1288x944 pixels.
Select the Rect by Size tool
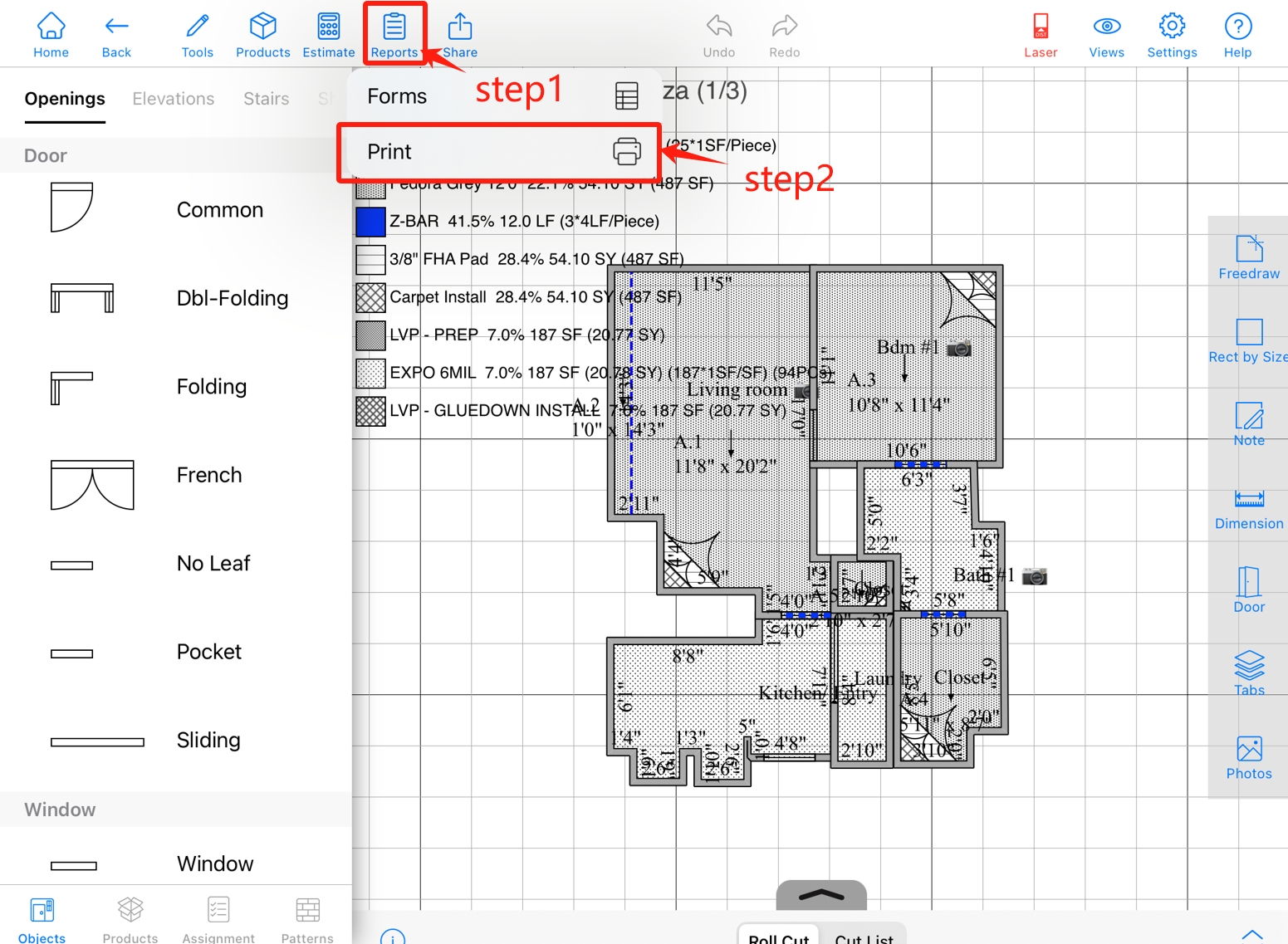(x=1248, y=340)
